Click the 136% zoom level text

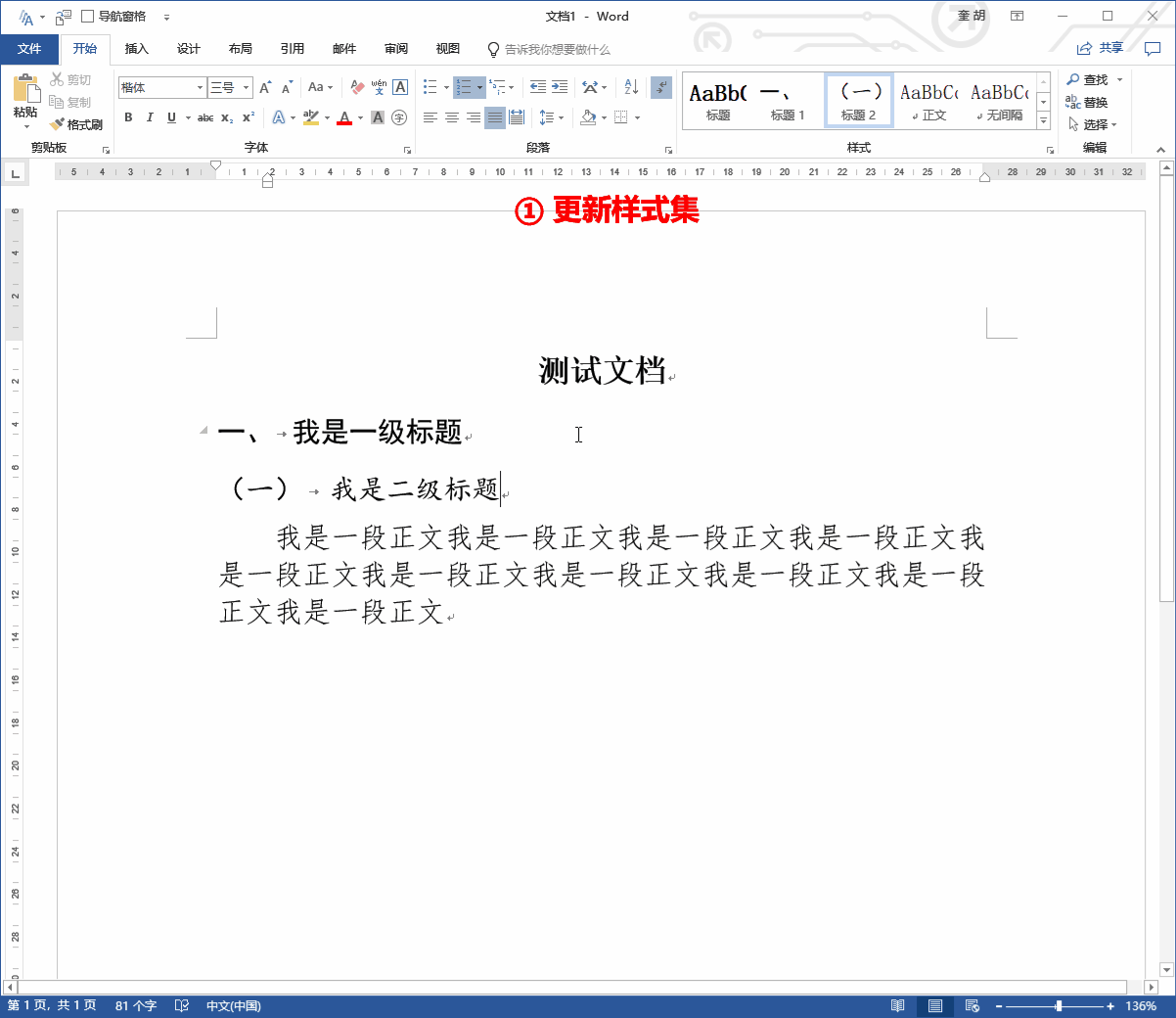coord(1141,1006)
